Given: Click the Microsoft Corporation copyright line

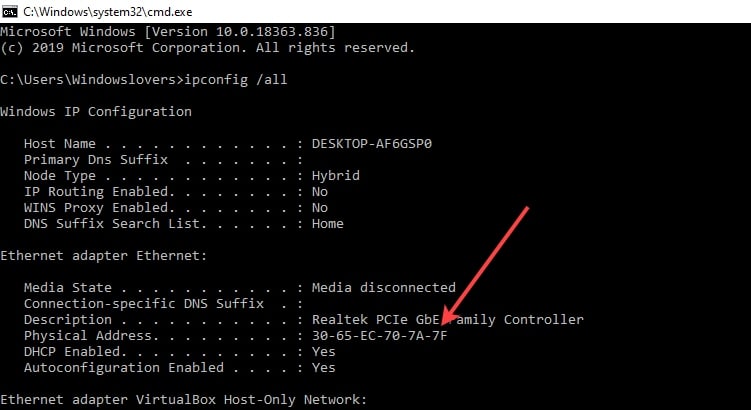Looking at the screenshot, I should click(207, 48).
